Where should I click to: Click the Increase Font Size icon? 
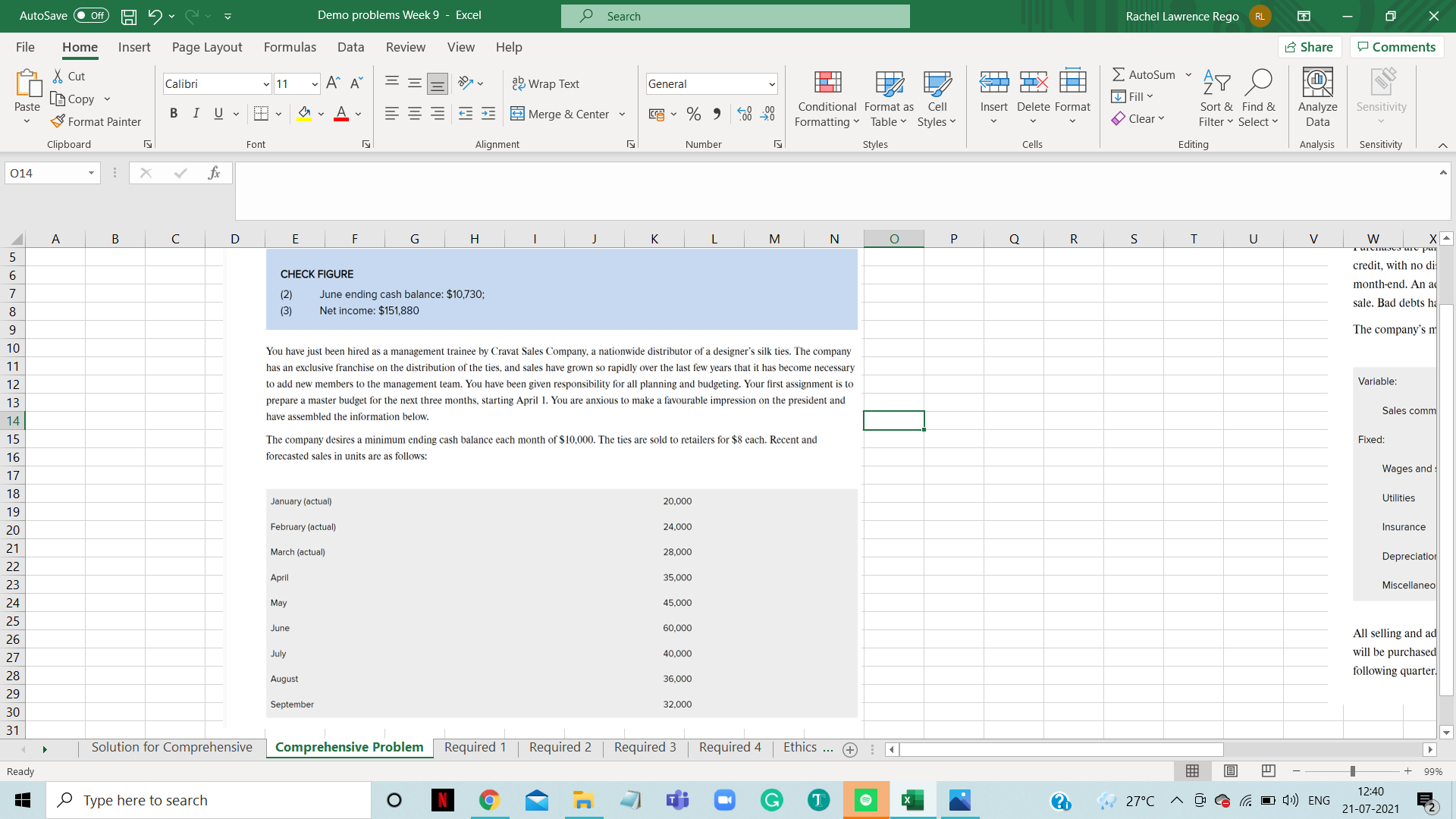[x=333, y=83]
